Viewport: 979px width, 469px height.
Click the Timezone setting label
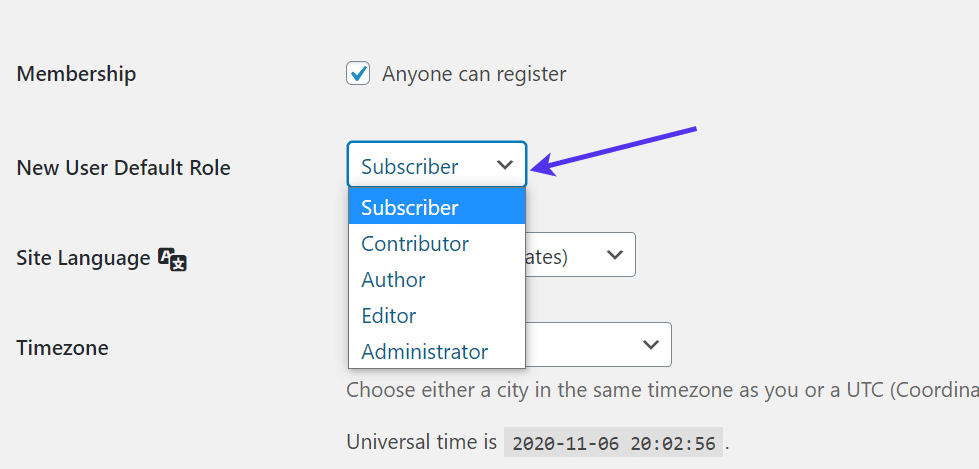(x=62, y=348)
